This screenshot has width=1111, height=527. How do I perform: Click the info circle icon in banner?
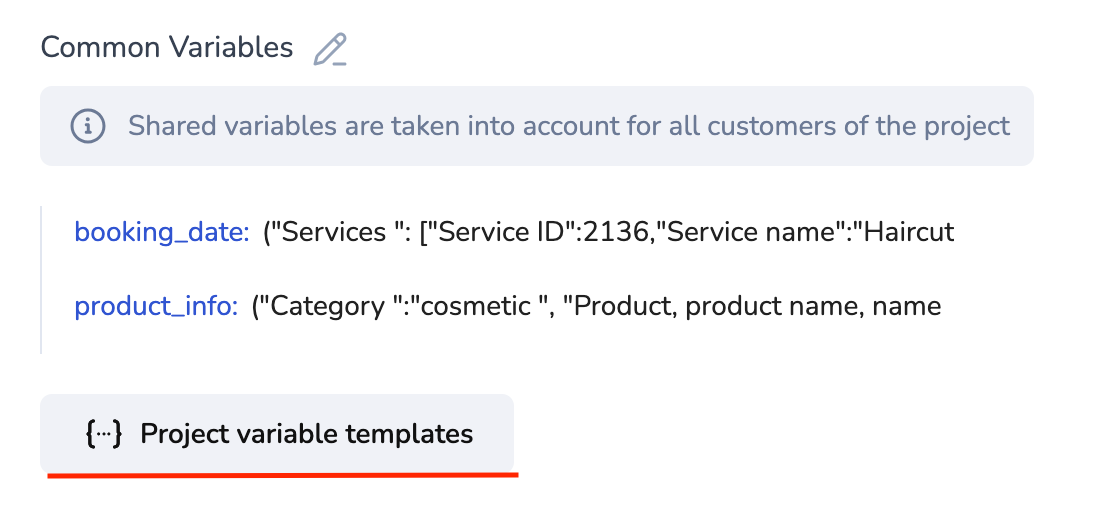click(x=88, y=126)
